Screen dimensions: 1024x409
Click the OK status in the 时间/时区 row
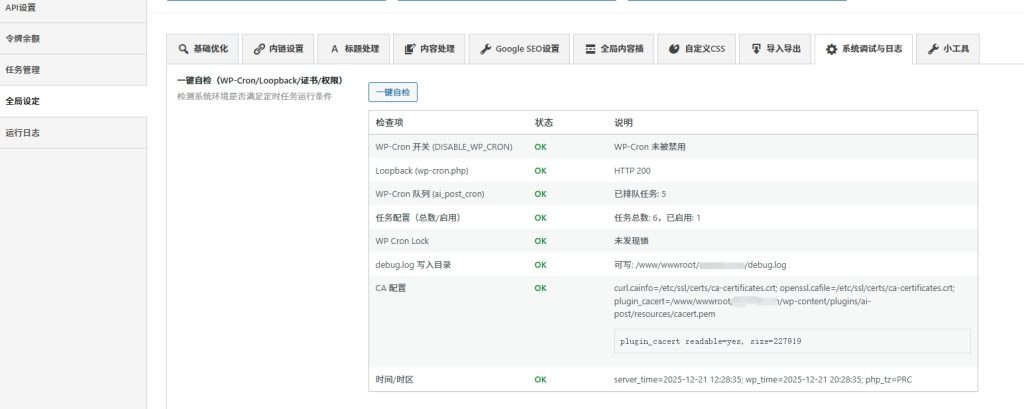[x=540, y=380]
